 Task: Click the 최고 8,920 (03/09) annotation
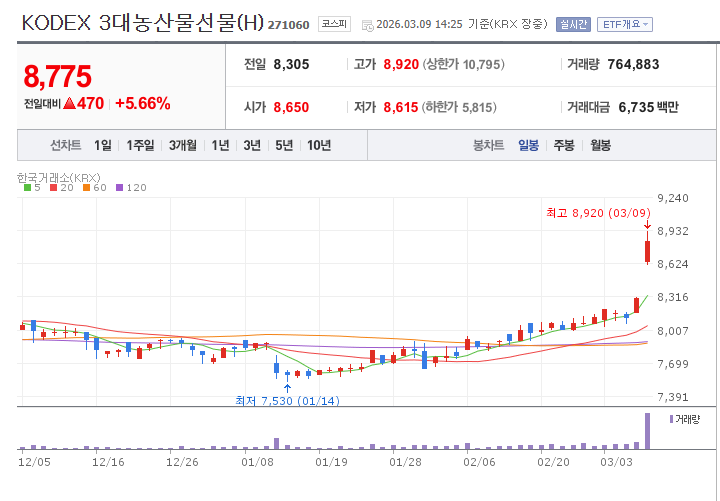tap(598, 213)
